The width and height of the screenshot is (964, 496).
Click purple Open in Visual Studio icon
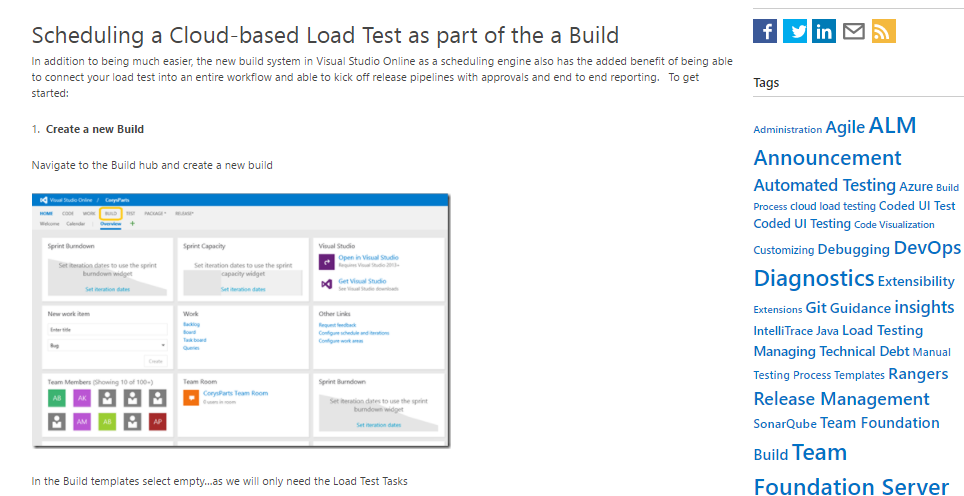click(326, 261)
